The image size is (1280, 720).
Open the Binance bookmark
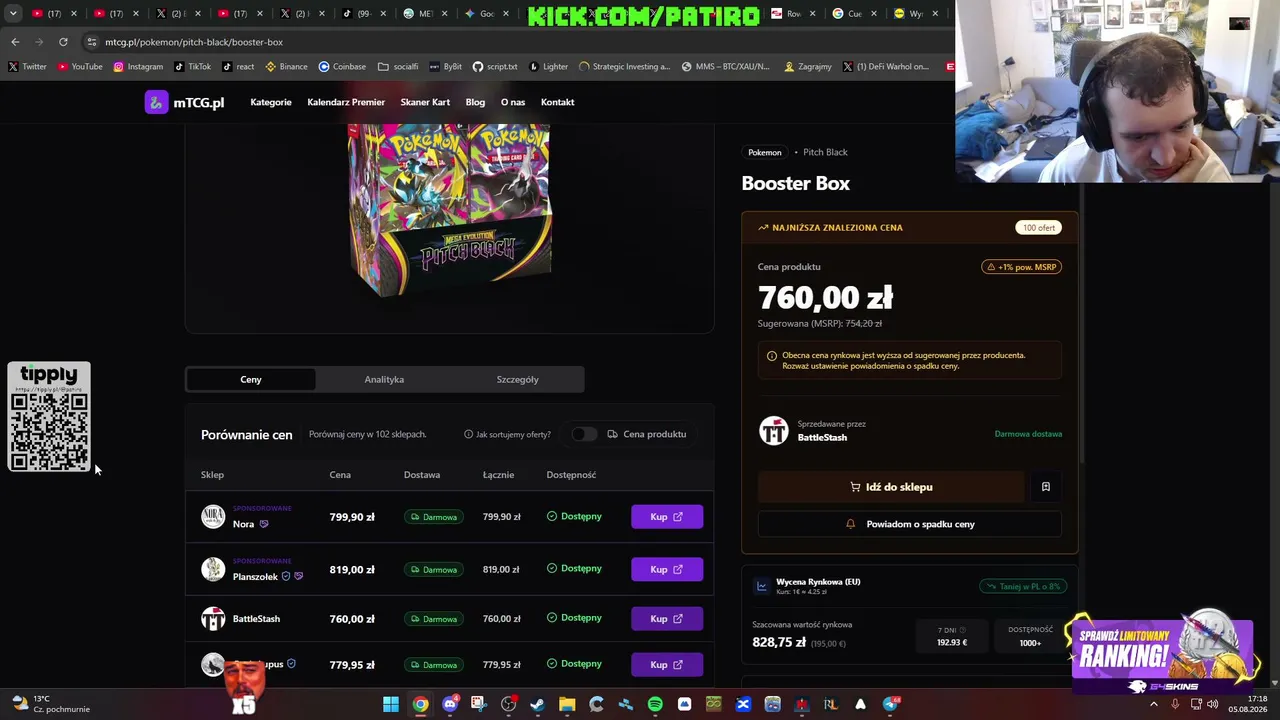pos(286,67)
